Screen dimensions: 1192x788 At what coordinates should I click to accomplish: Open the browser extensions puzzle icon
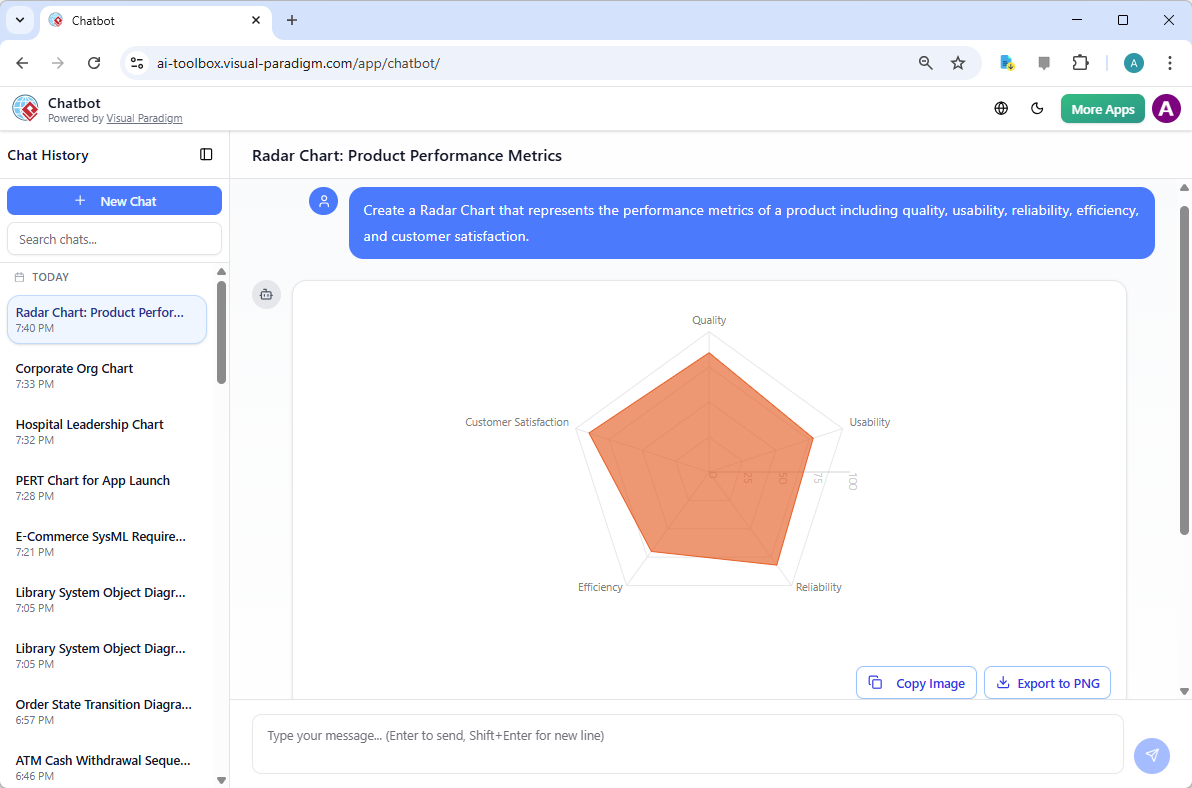pos(1081,62)
